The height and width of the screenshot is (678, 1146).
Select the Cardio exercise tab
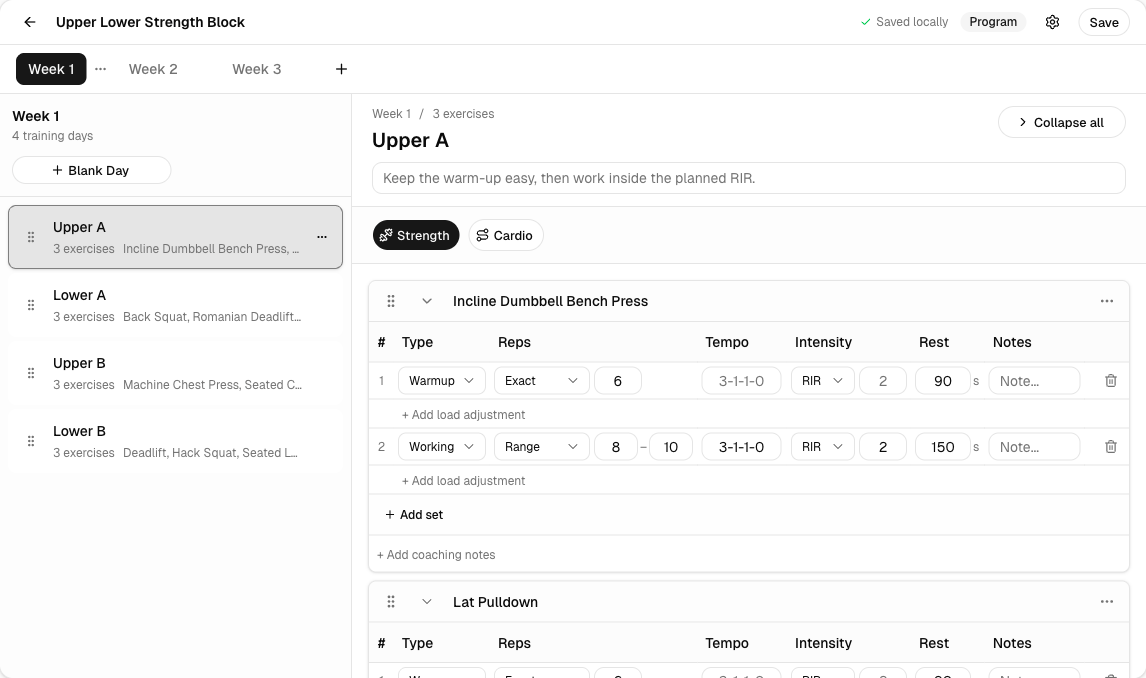(x=506, y=235)
